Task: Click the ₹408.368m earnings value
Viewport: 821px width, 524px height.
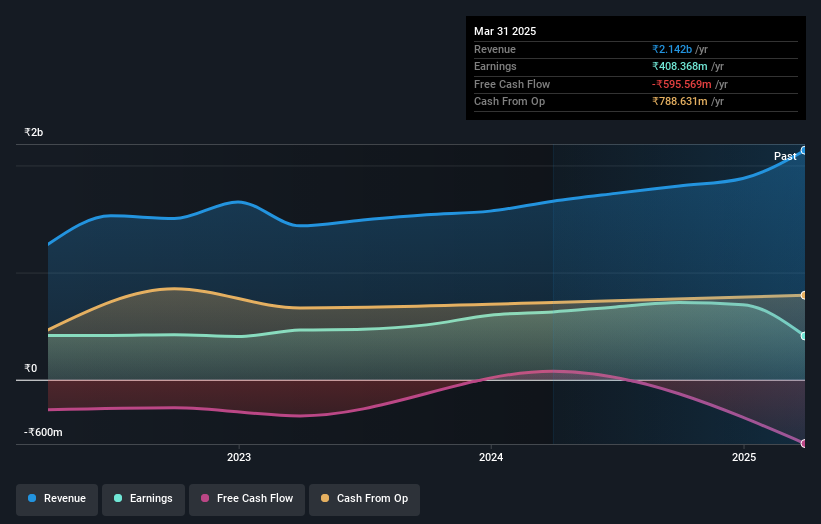Action: click(680, 66)
